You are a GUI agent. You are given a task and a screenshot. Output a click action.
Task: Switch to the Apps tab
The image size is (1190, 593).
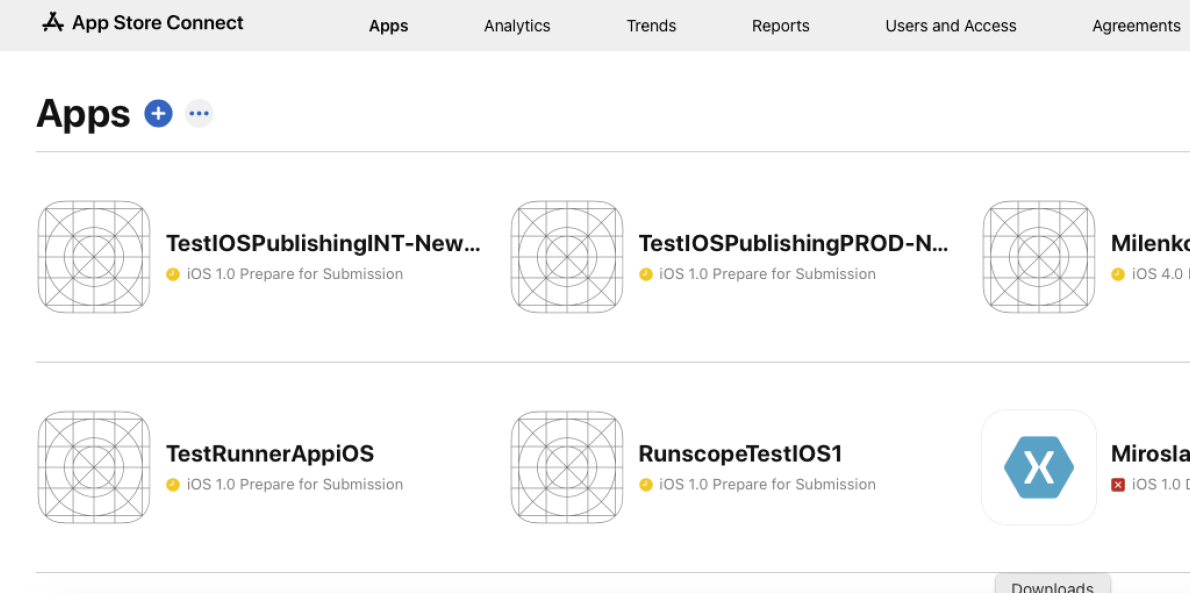[389, 26]
